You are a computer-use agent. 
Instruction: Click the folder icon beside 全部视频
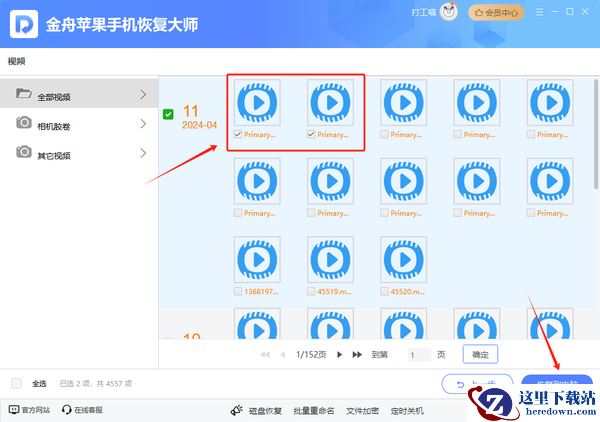(x=24, y=93)
